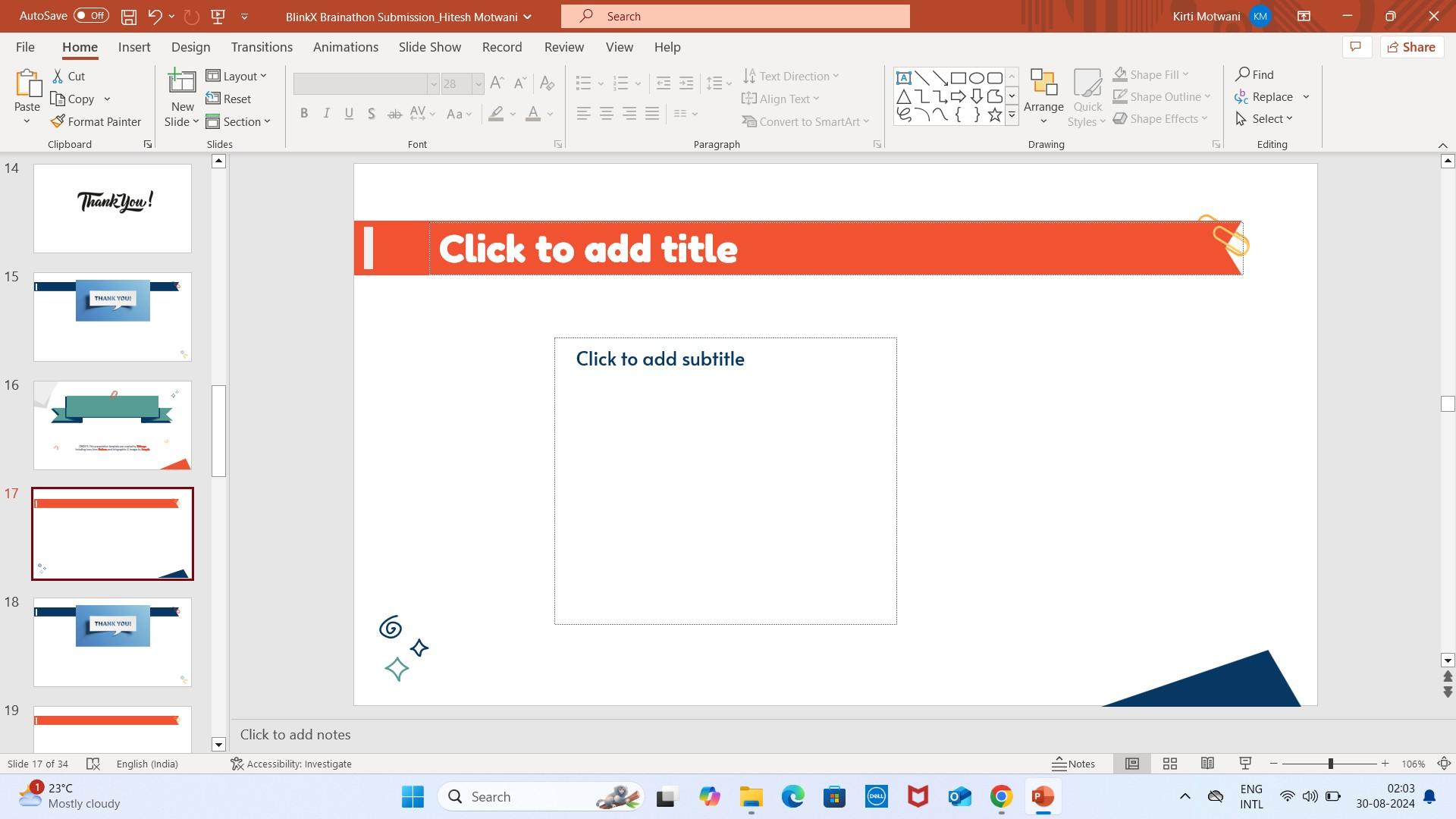The height and width of the screenshot is (819, 1456).
Task: Start Slide Show from status bar icon
Action: point(1245,764)
